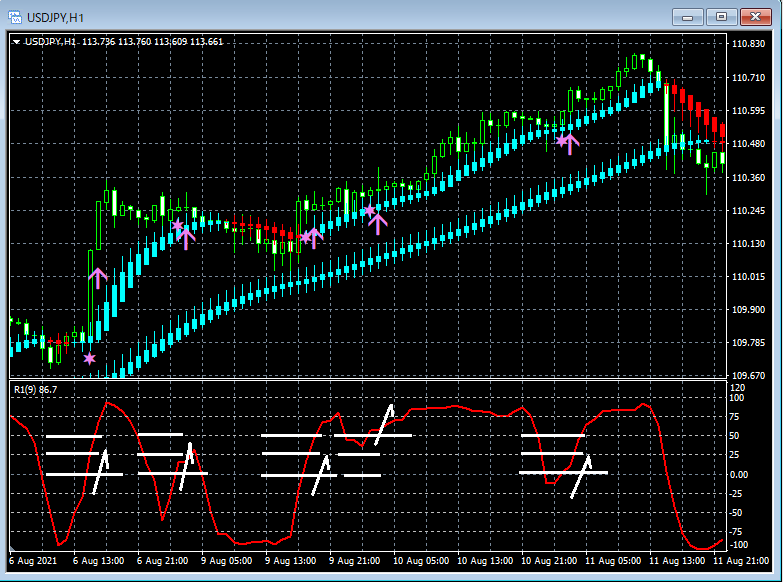Minimize the USDJPY,H1 chart window
Image resolution: width=784 pixels, height=582 pixels.
point(688,17)
